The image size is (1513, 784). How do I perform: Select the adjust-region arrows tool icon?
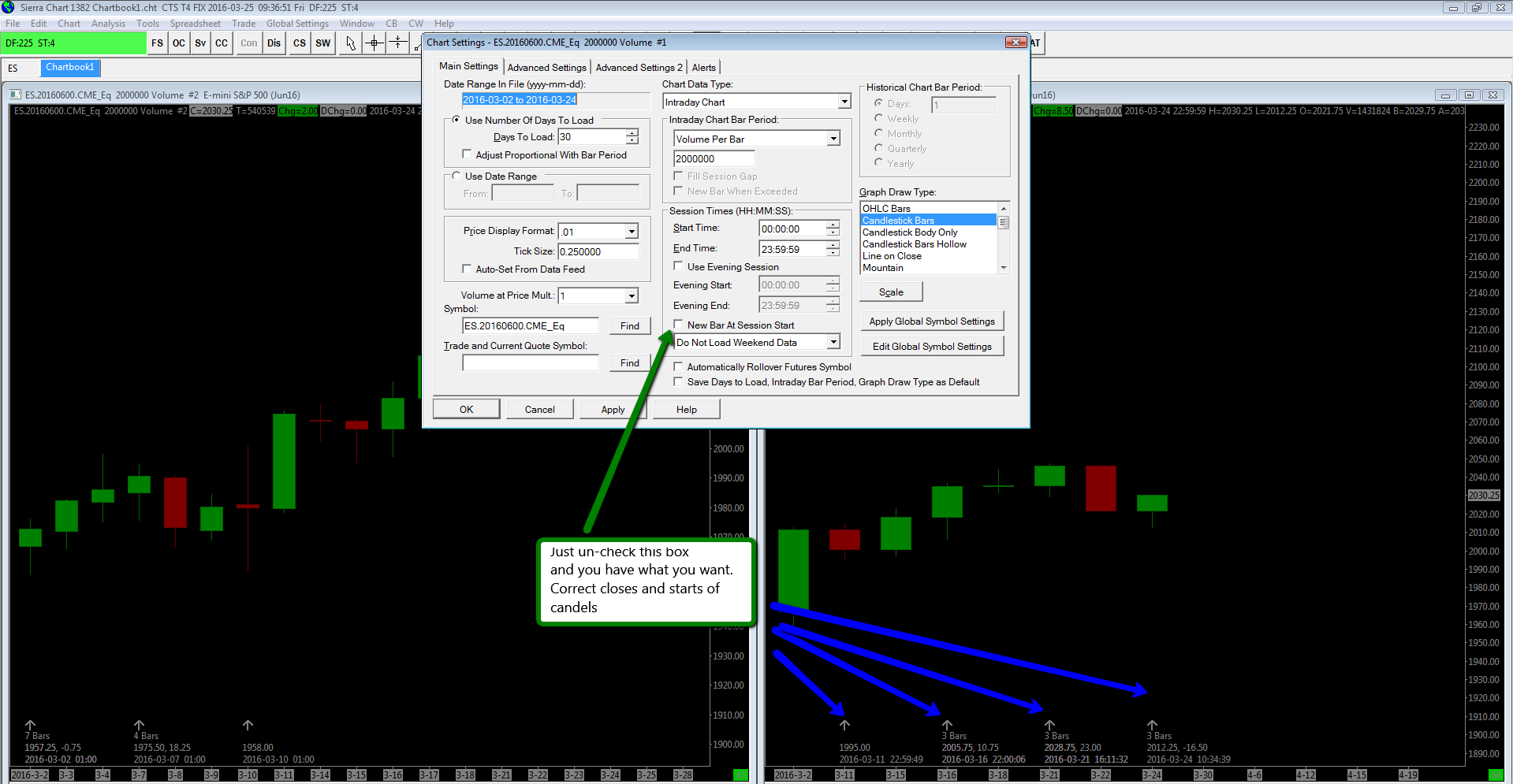coord(398,43)
